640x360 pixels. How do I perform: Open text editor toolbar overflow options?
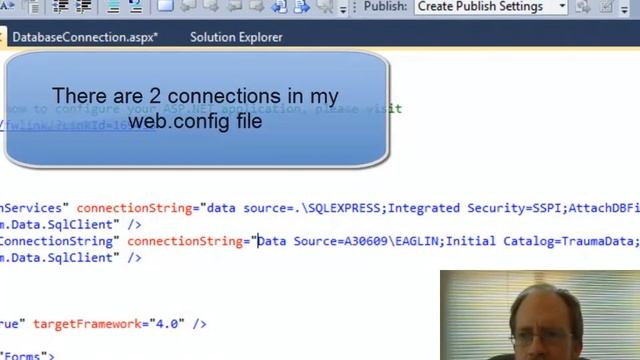[x=343, y=9]
